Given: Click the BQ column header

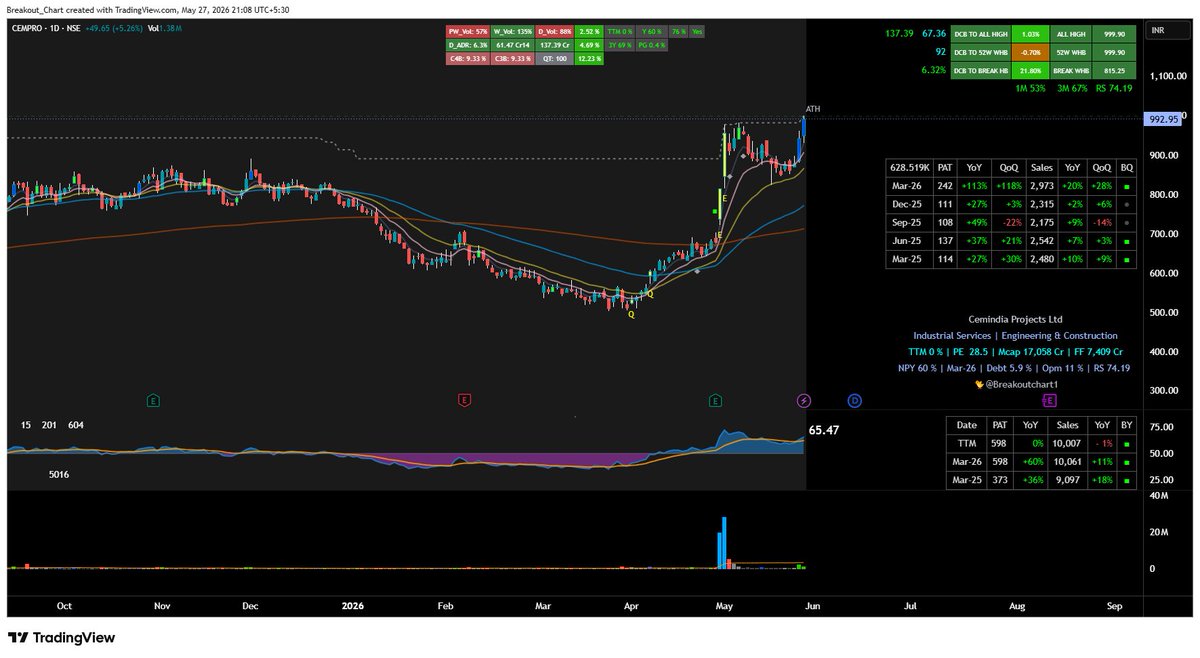Looking at the screenshot, I should coord(1127,168).
